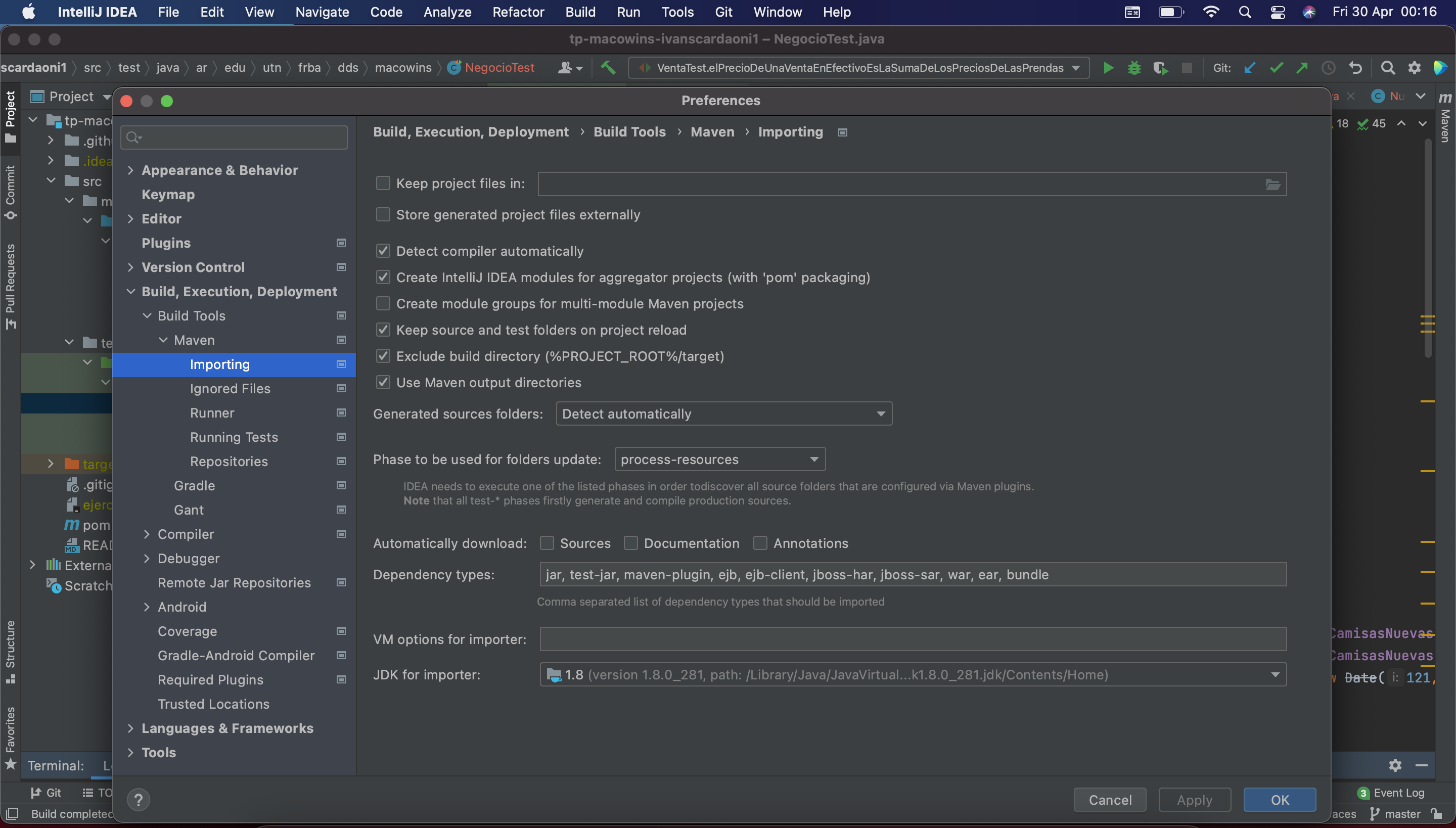The height and width of the screenshot is (828, 1456).
Task: Open IDE settings gear icon in toolbar
Action: 1415,68
